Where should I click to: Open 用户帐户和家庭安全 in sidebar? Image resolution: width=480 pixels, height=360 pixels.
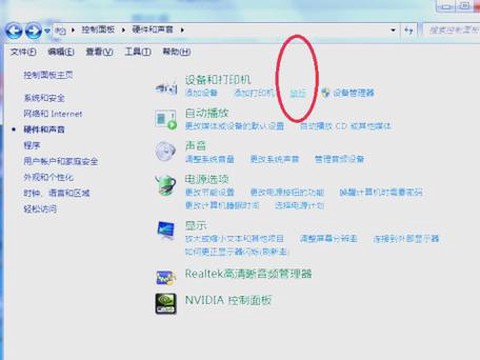click(61, 161)
